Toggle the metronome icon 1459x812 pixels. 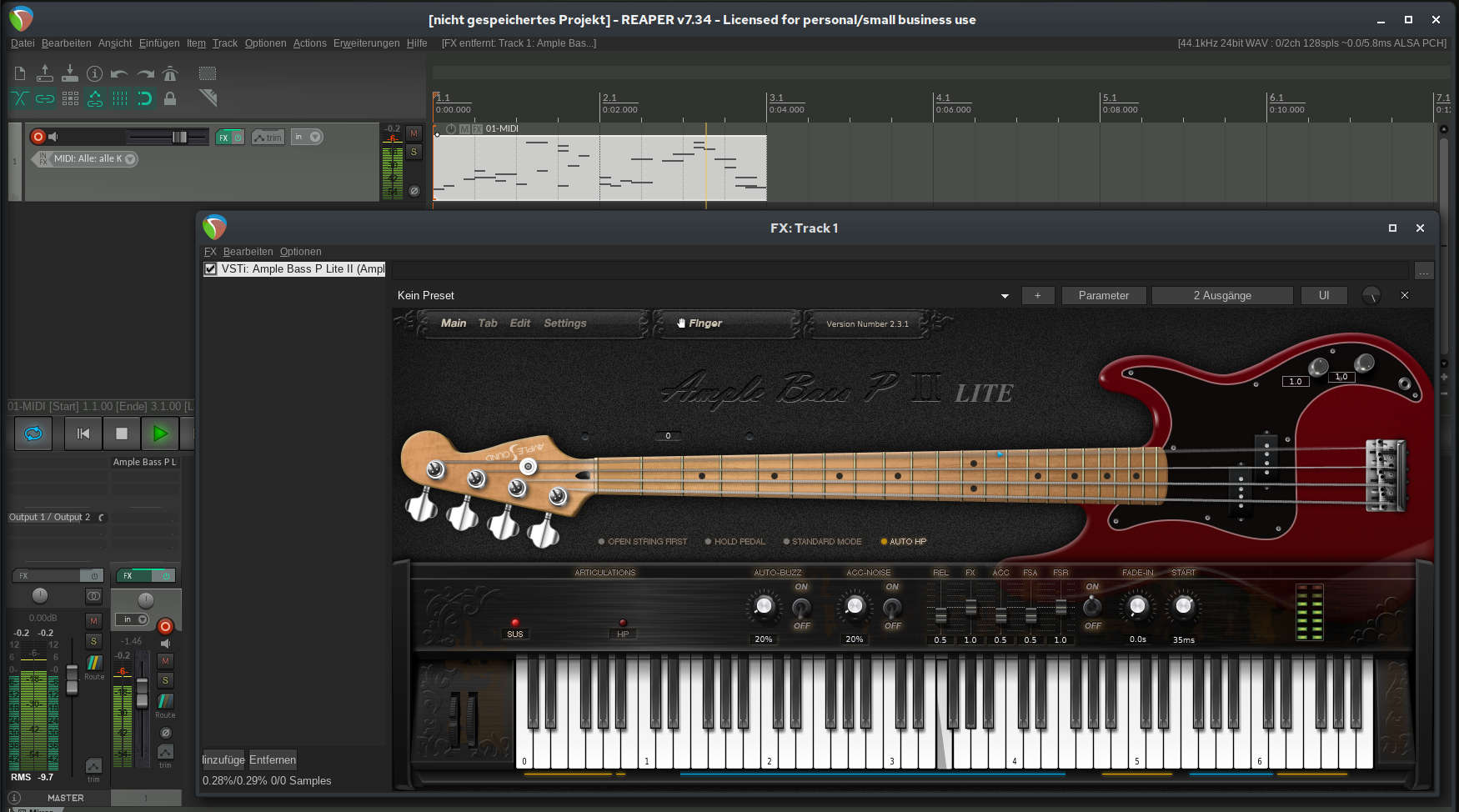click(x=170, y=73)
